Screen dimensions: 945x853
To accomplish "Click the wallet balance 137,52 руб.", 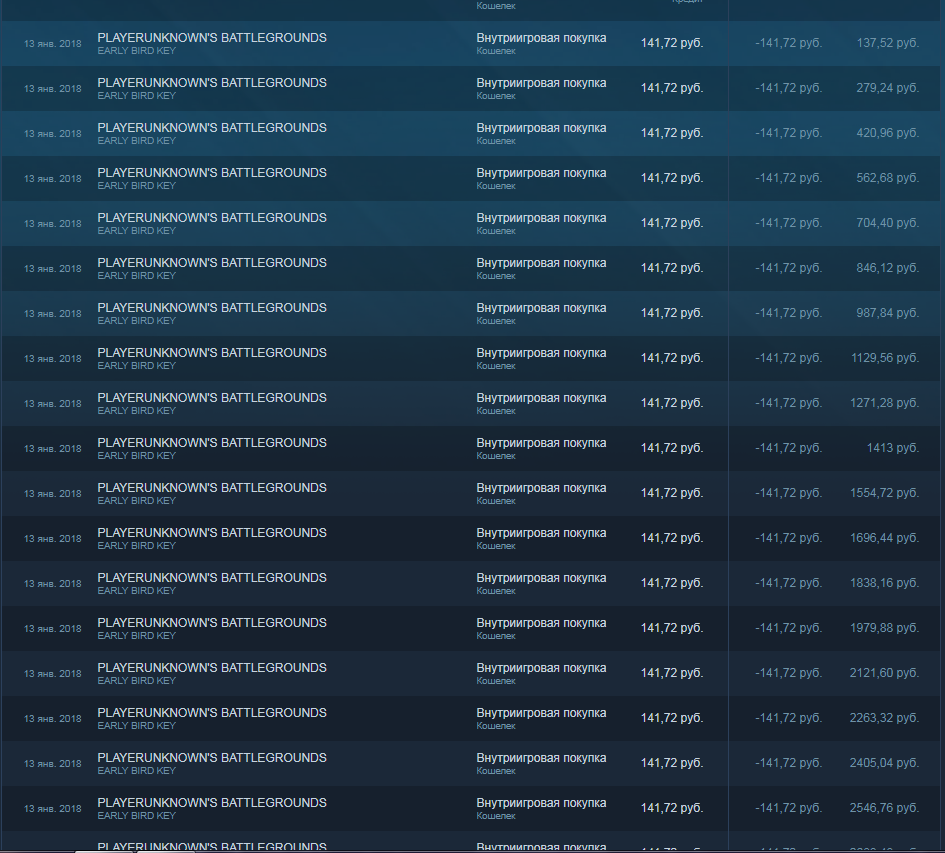I will pyautogui.click(x=888, y=43).
